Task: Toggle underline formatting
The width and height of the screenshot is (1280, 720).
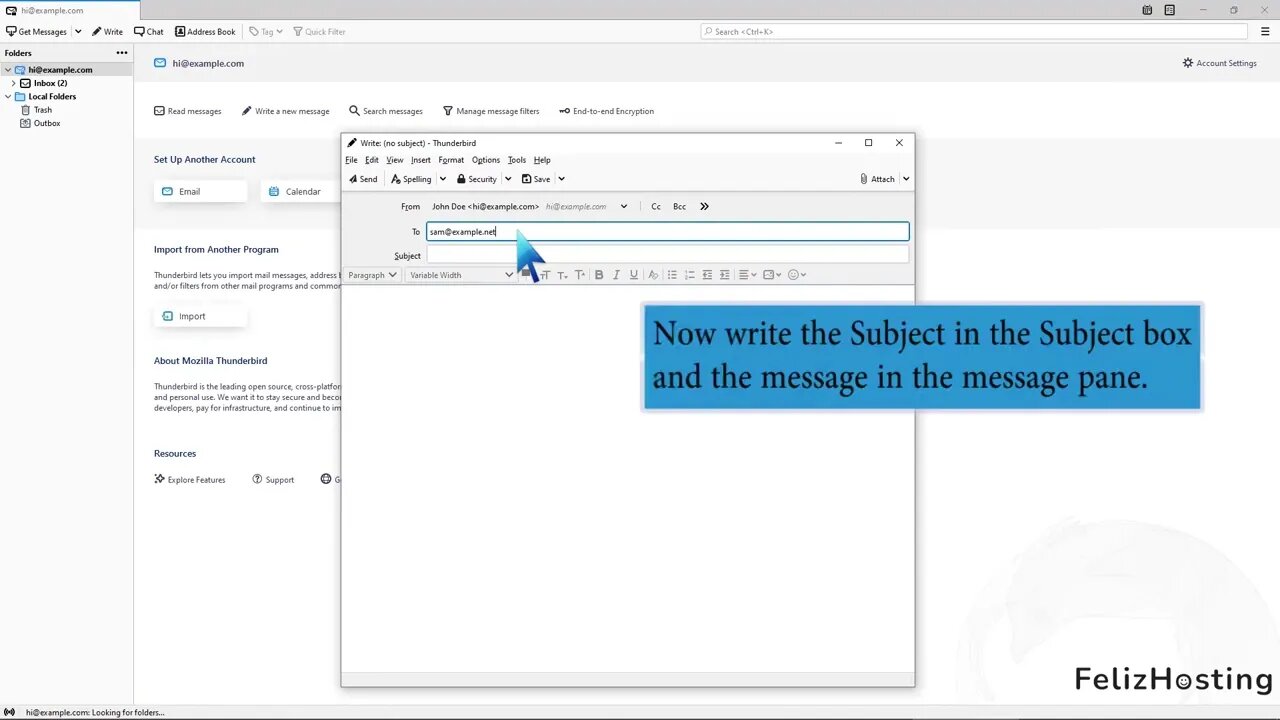Action: click(634, 275)
